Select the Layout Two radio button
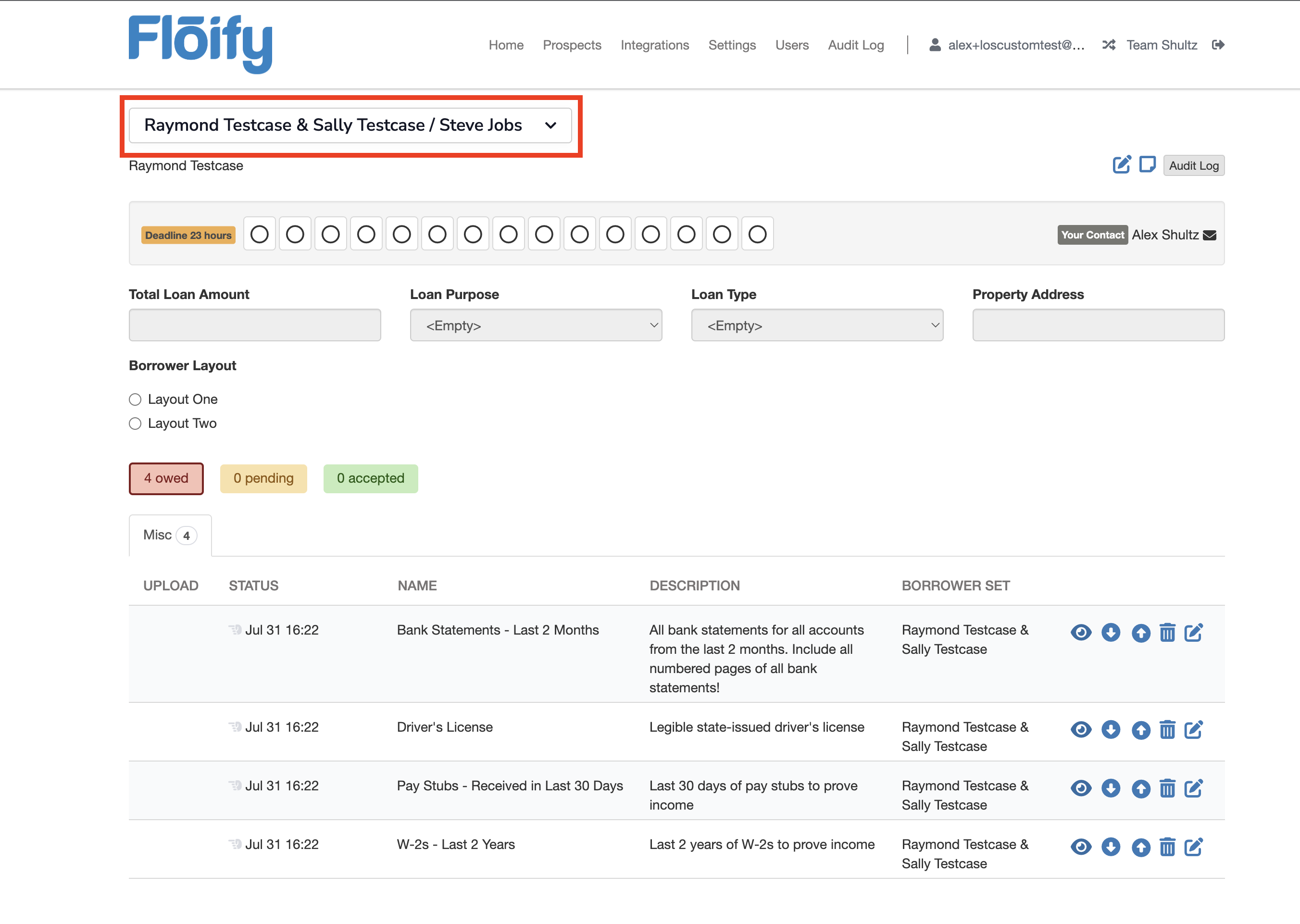Screen dimensions: 1300x924 [x=135, y=424]
